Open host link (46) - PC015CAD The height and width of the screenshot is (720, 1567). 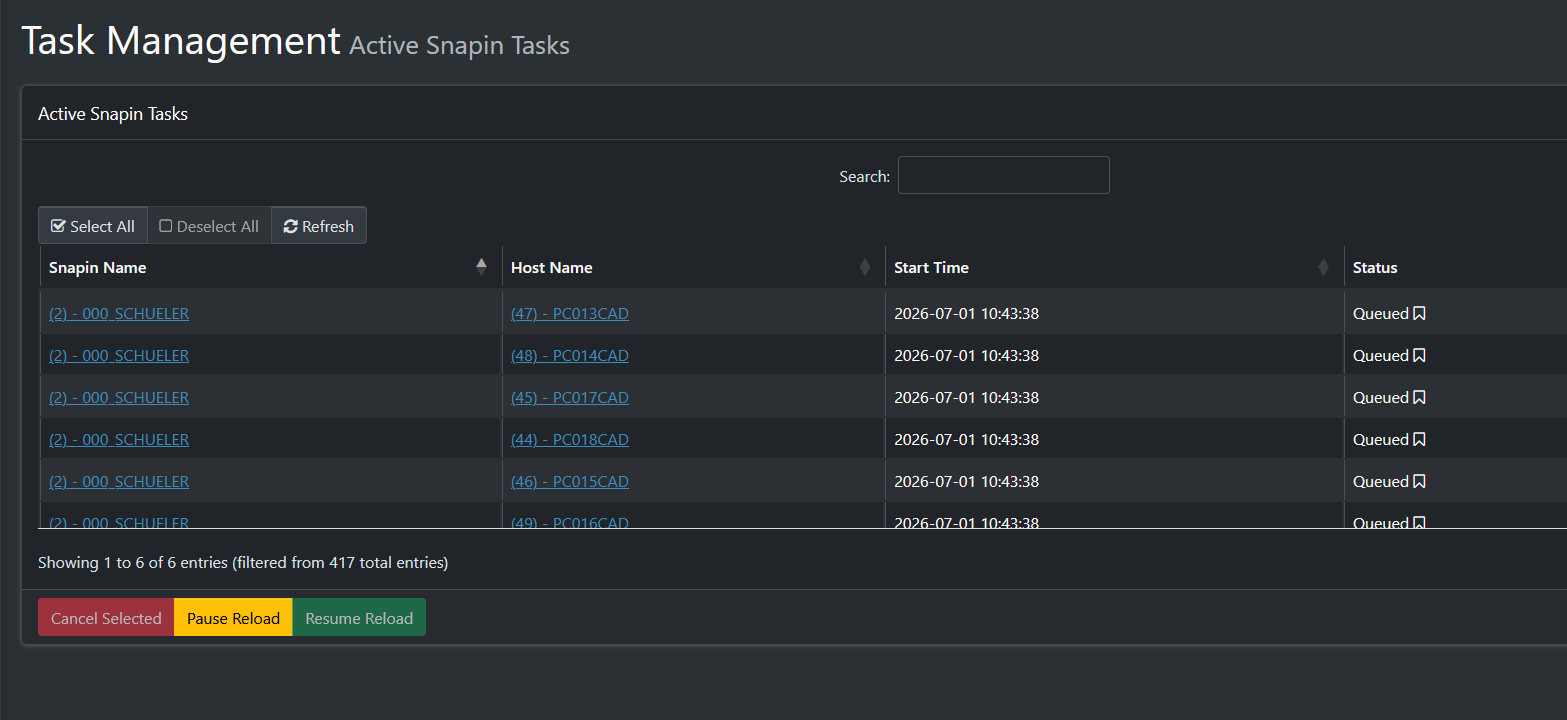570,482
